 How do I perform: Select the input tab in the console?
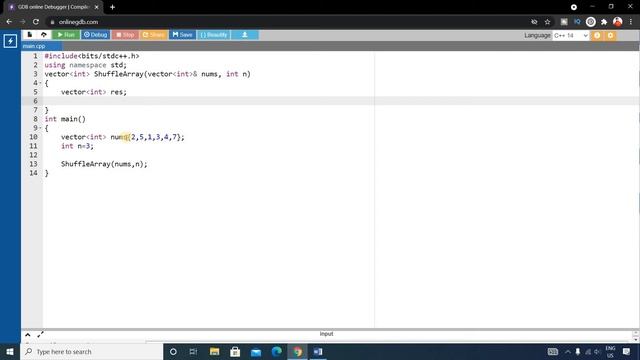coord(326,334)
